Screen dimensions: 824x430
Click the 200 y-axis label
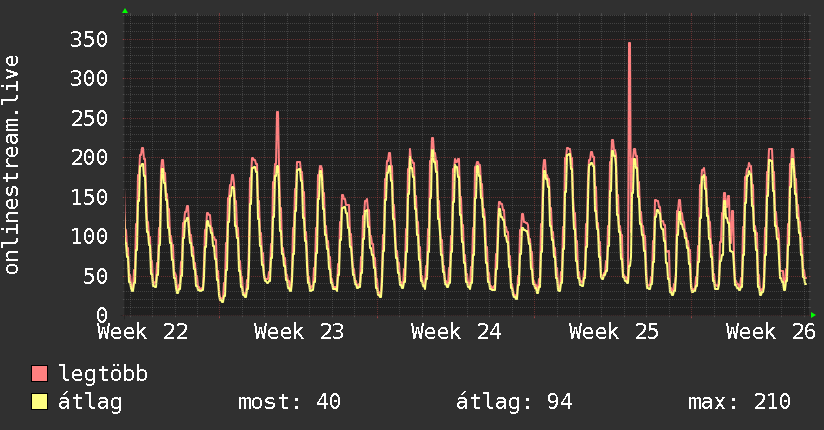click(x=89, y=157)
